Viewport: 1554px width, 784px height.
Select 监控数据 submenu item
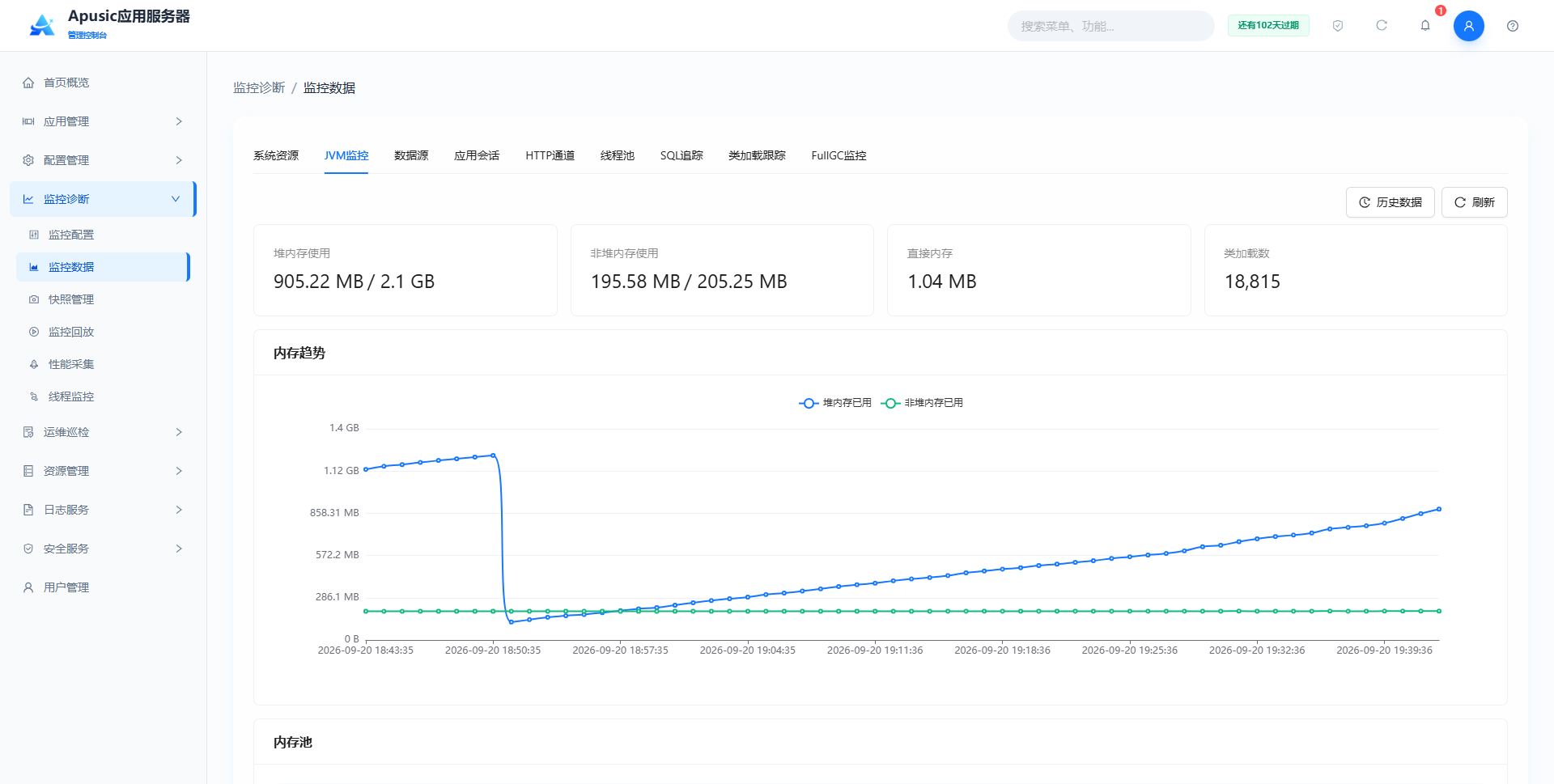103,267
